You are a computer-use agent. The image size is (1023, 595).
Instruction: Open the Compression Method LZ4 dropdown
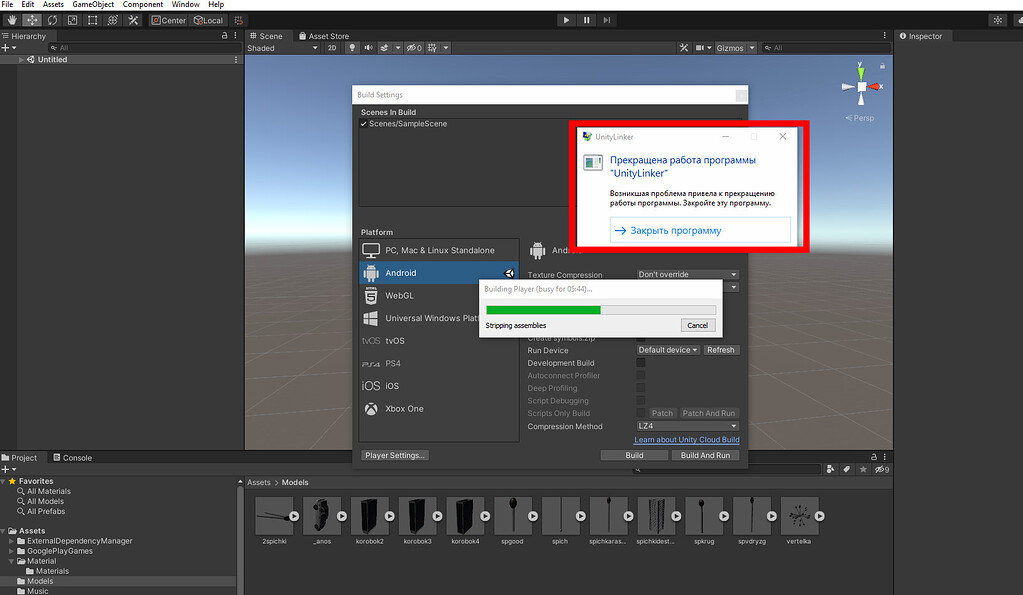point(686,426)
